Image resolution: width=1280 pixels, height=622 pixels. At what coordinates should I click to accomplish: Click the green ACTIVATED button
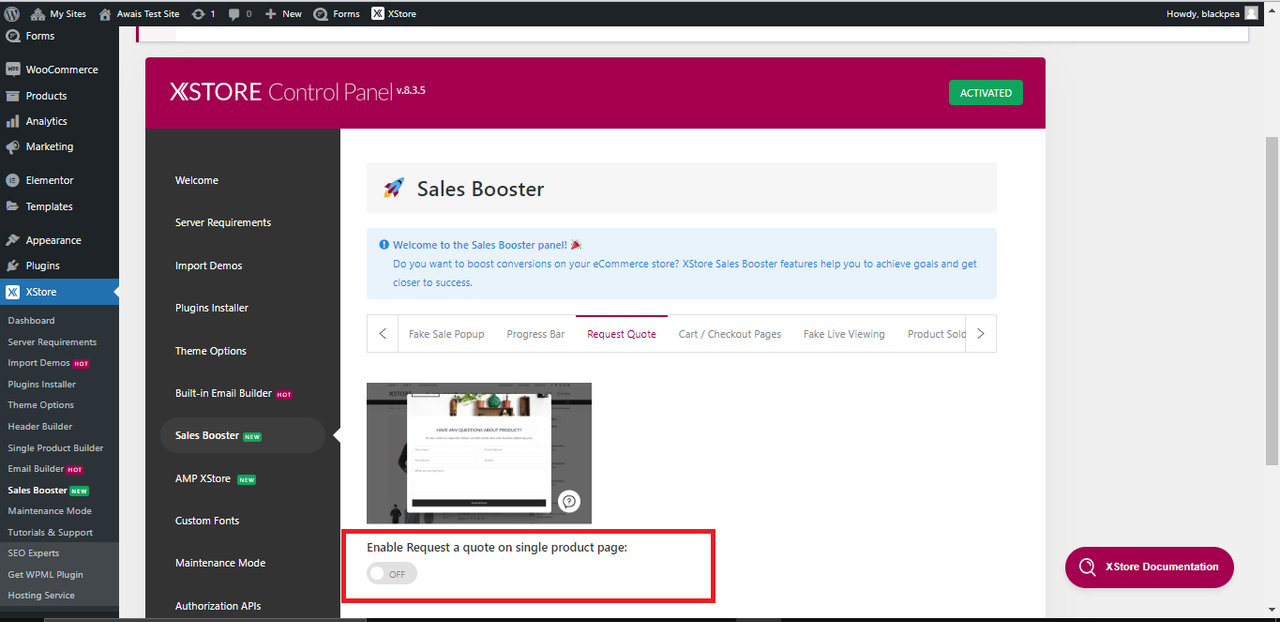(x=985, y=93)
